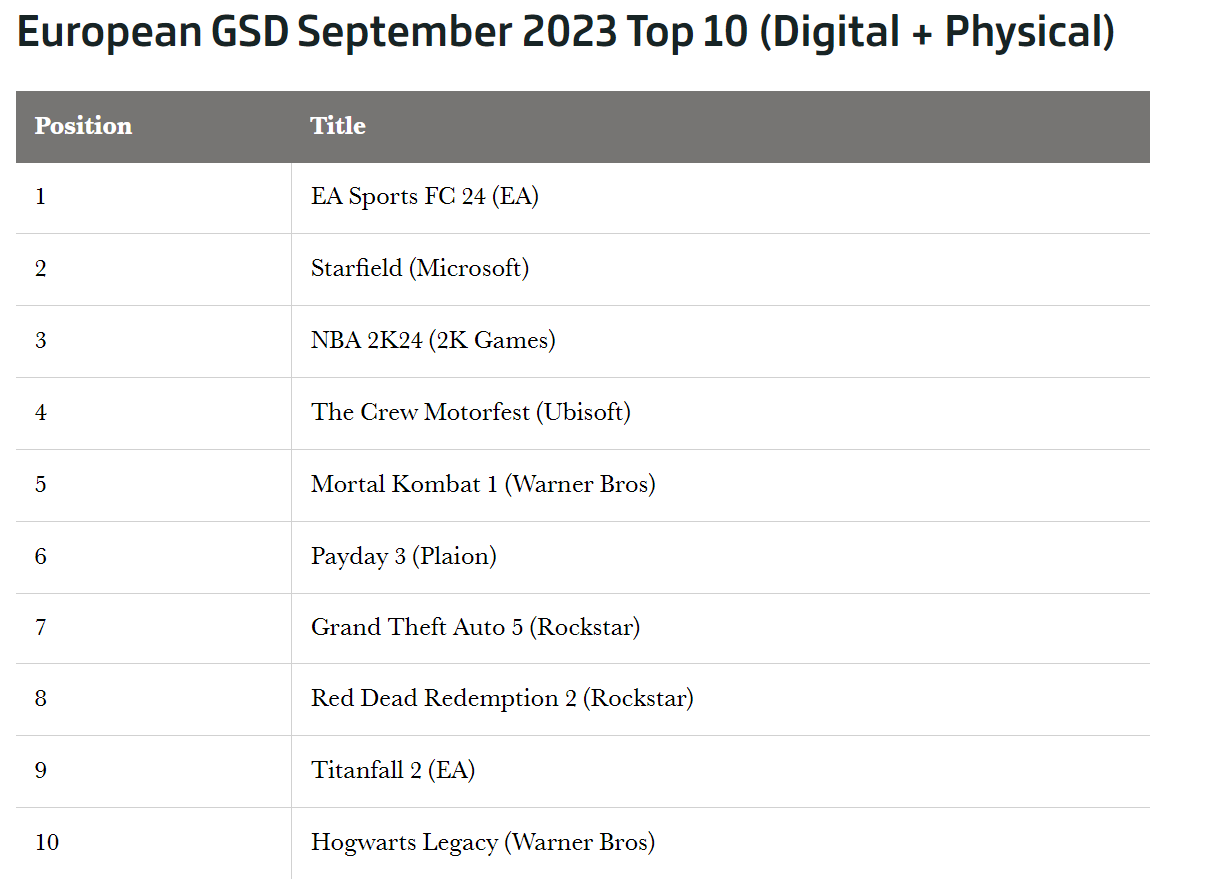
Task: Select position number 9 cell
Action: (x=41, y=770)
